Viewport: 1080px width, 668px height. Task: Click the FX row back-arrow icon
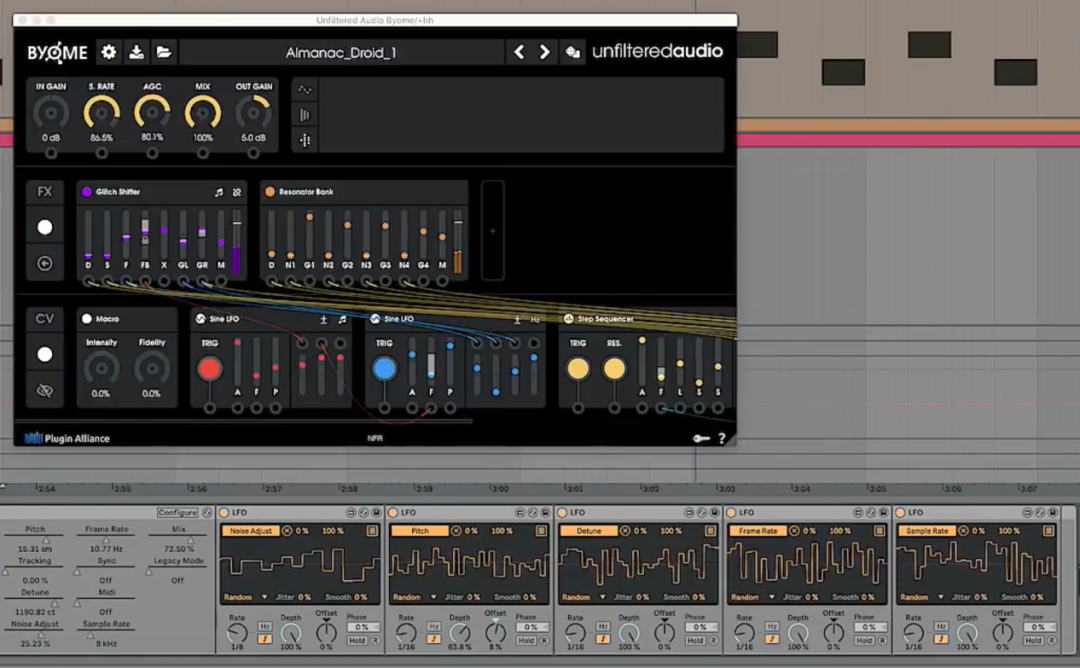click(45, 263)
